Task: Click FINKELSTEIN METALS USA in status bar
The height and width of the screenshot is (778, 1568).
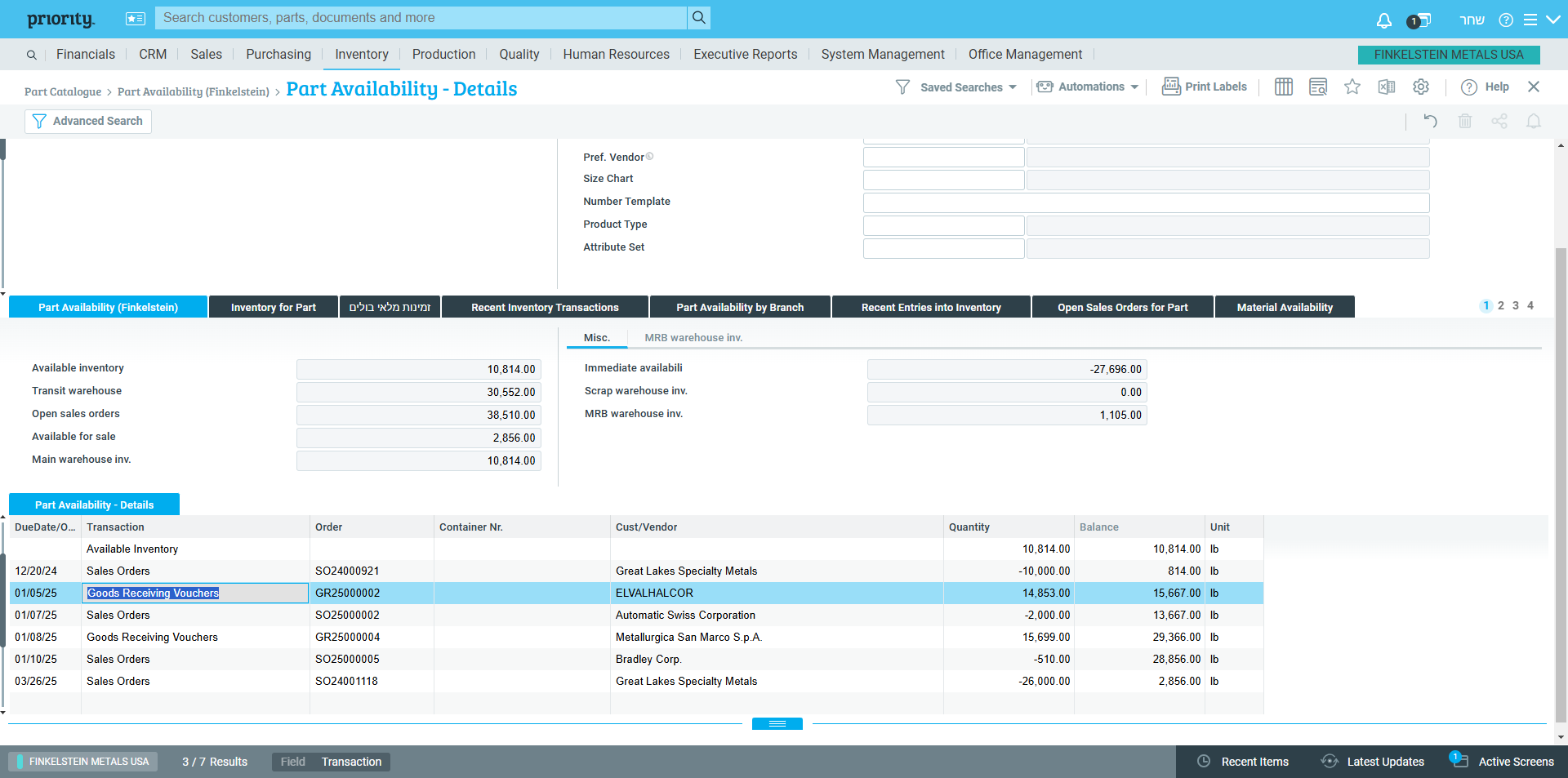Action: 83,761
